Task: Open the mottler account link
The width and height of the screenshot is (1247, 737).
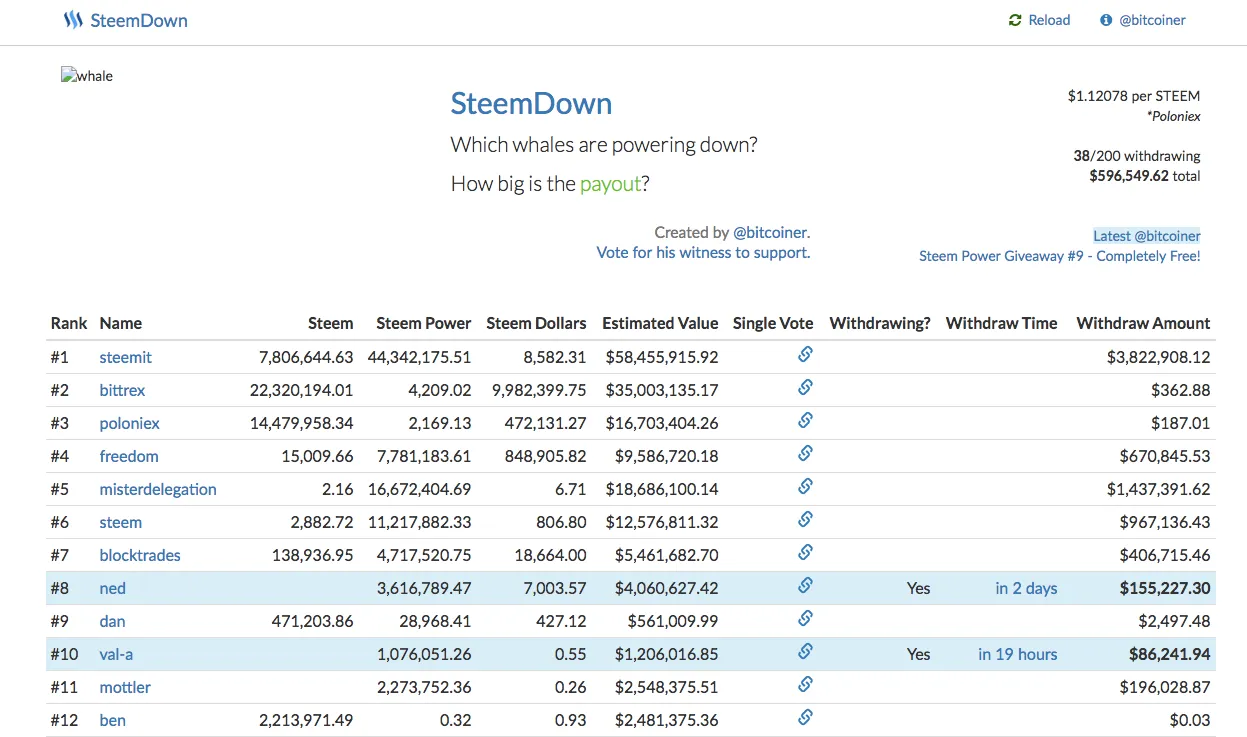Action: coord(125,687)
